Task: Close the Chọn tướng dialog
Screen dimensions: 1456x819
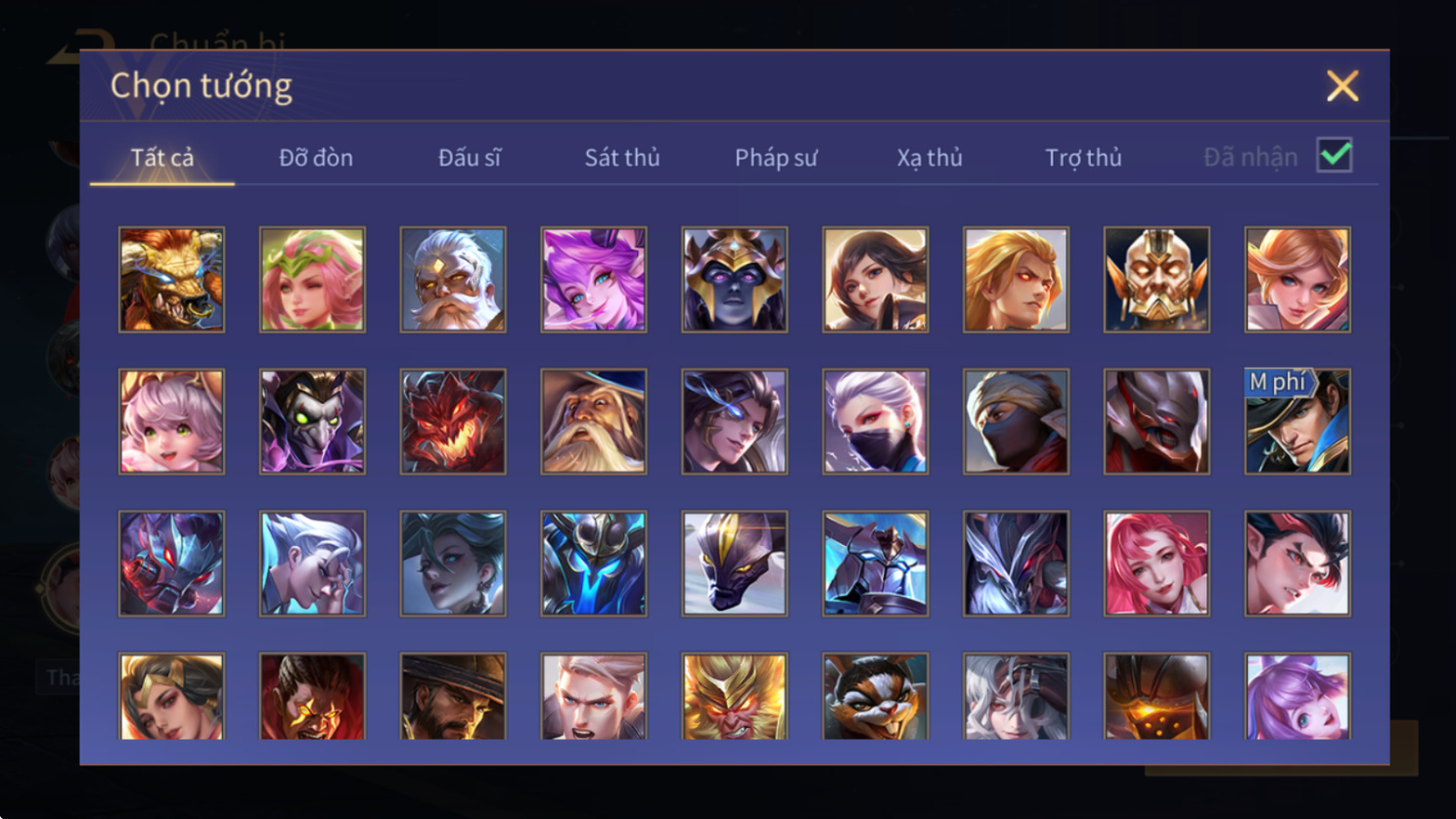Action: (x=1342, y=86)
